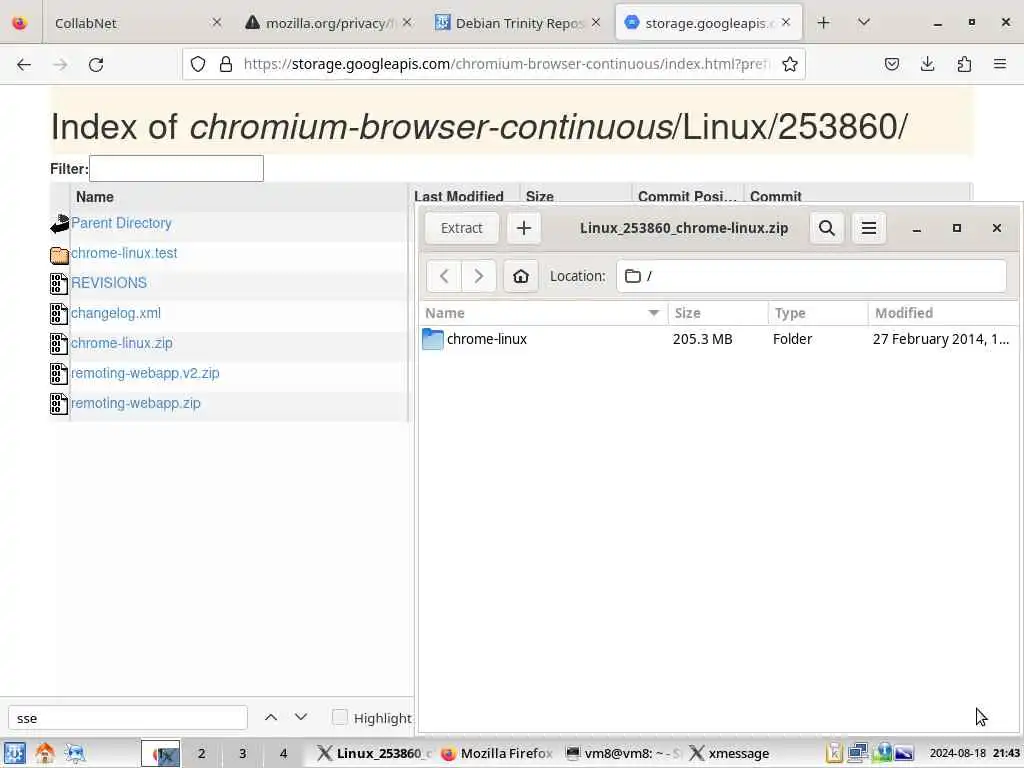Image resolution: width=1024 pixels, height=768 pixels.
Task: Click the folder icon beside chrome-linux.test
Action: coord(59,255)
